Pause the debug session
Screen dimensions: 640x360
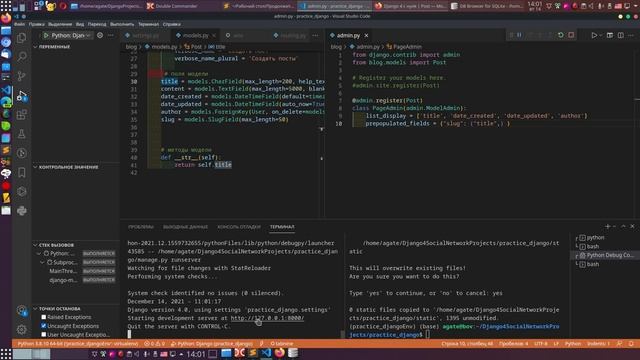tap(519, 35)
